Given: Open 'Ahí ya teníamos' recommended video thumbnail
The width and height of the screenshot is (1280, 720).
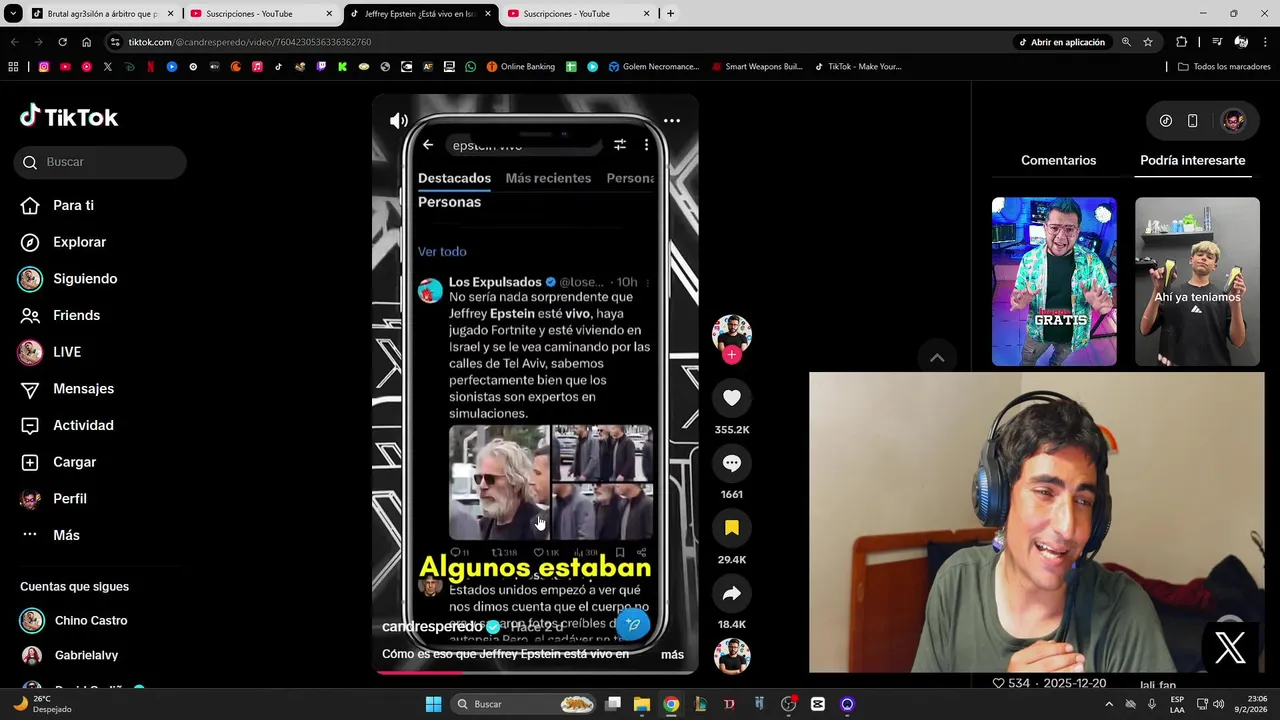Looking at the screenshot, I should click(1197, 281).
